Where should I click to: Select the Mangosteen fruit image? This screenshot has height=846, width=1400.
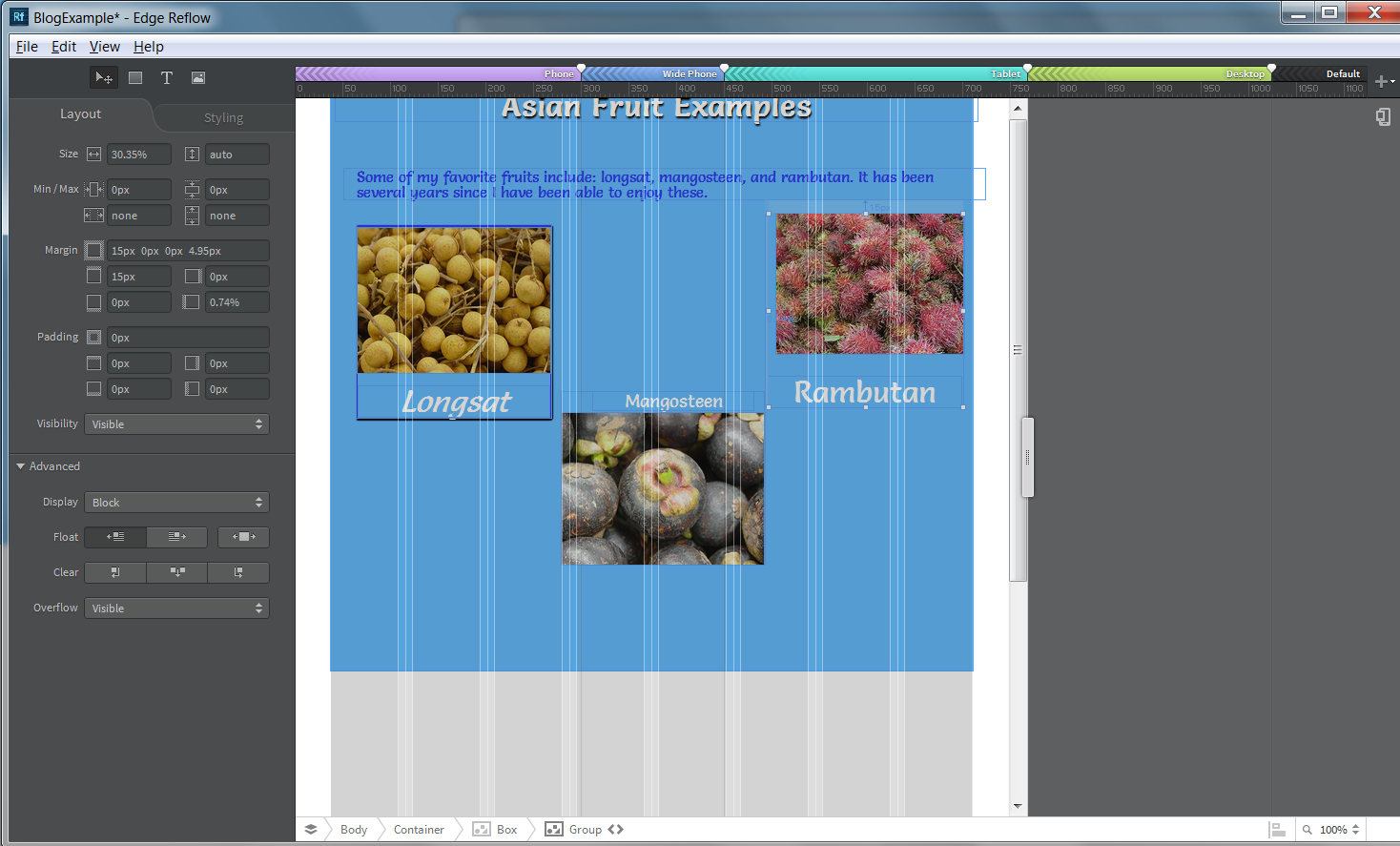point(663,488)
